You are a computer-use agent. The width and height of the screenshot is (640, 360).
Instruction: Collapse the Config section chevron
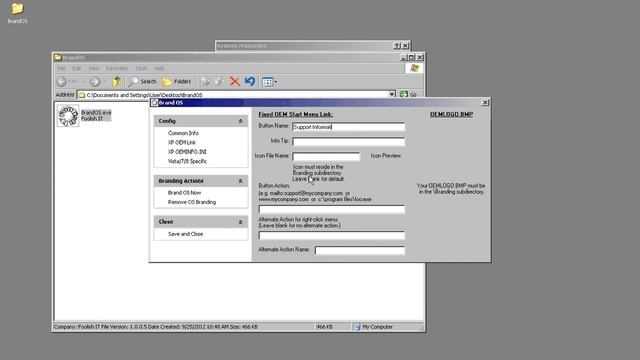pos(240,121)
